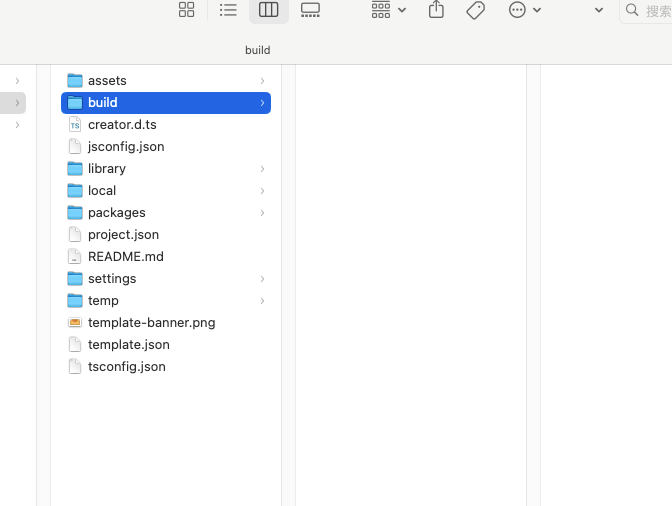The height and width of the screenshot is (506, 672).
Task: Select the tsconfig.json file
Action: click(x=126, y=367)
